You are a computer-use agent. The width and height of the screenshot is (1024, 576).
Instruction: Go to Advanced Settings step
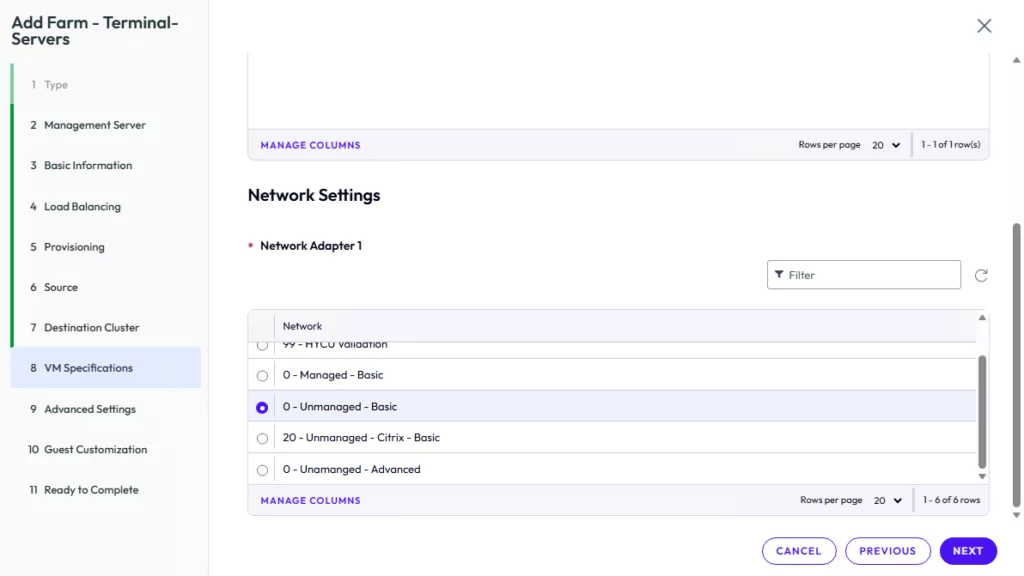(x=89, y=409)
